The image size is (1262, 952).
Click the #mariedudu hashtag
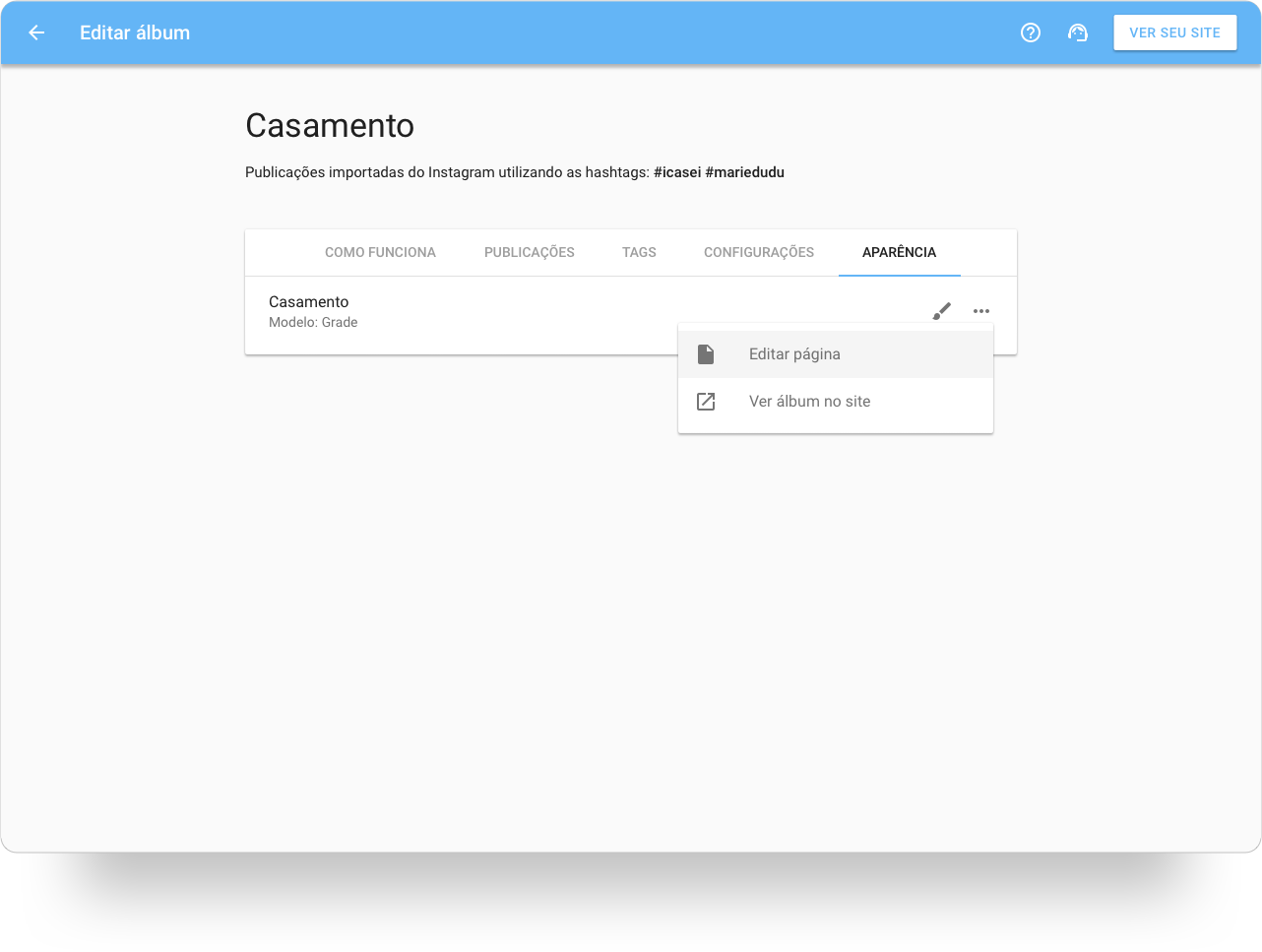tap(744, 172)
